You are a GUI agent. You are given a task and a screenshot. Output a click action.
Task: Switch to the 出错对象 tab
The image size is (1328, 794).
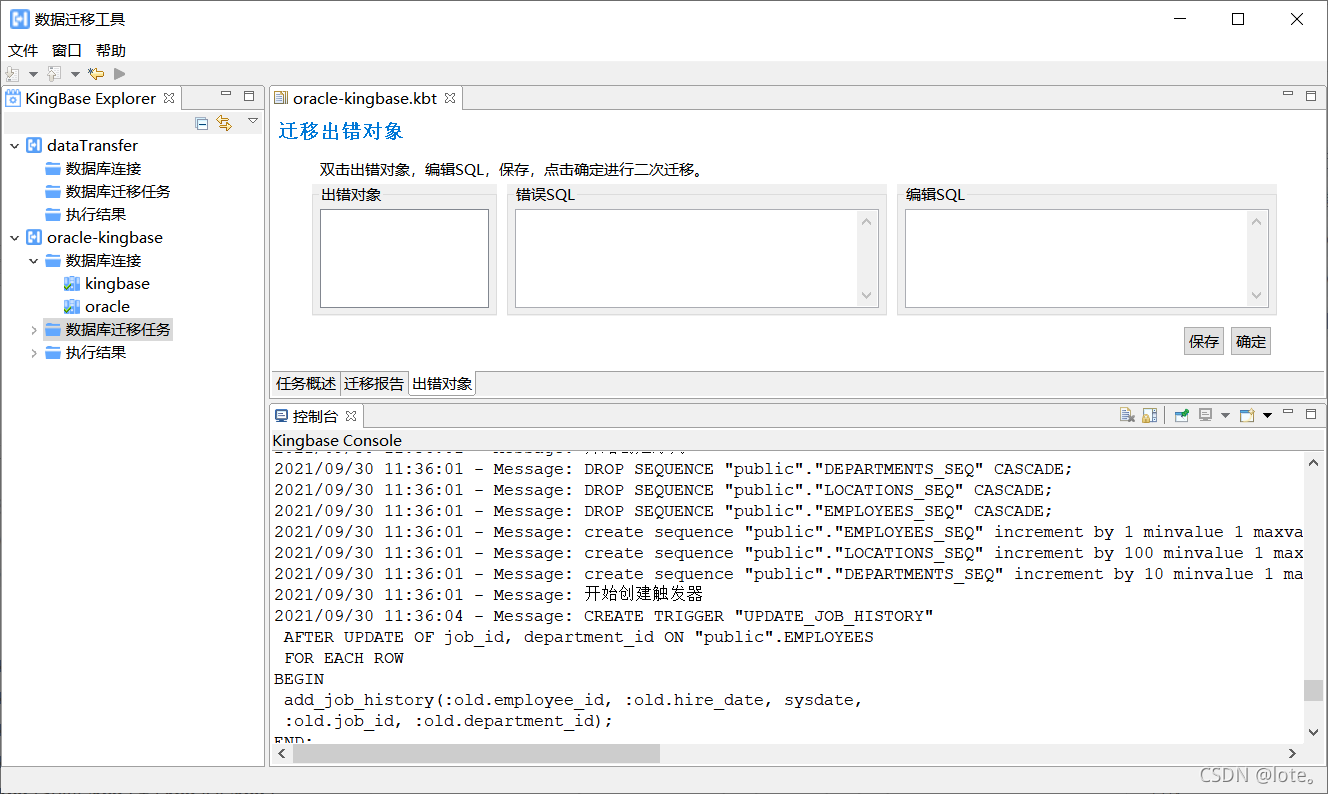(442, 384)
